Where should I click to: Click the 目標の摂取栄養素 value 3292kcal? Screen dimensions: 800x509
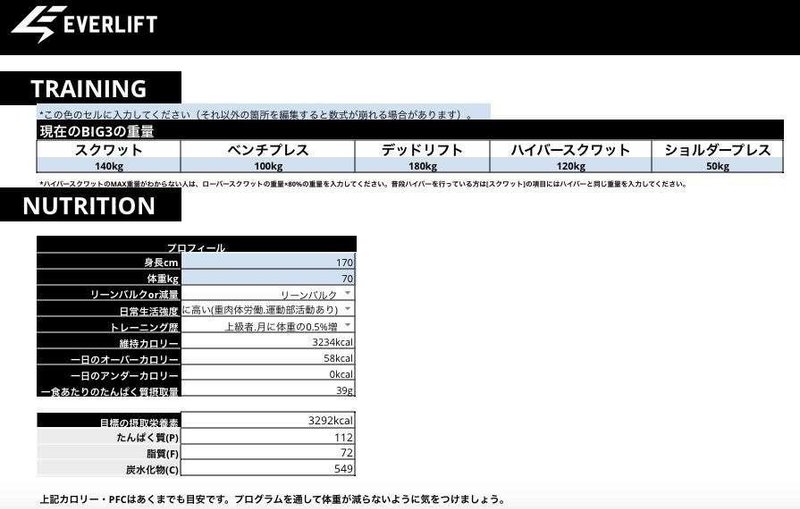(268, 420)
